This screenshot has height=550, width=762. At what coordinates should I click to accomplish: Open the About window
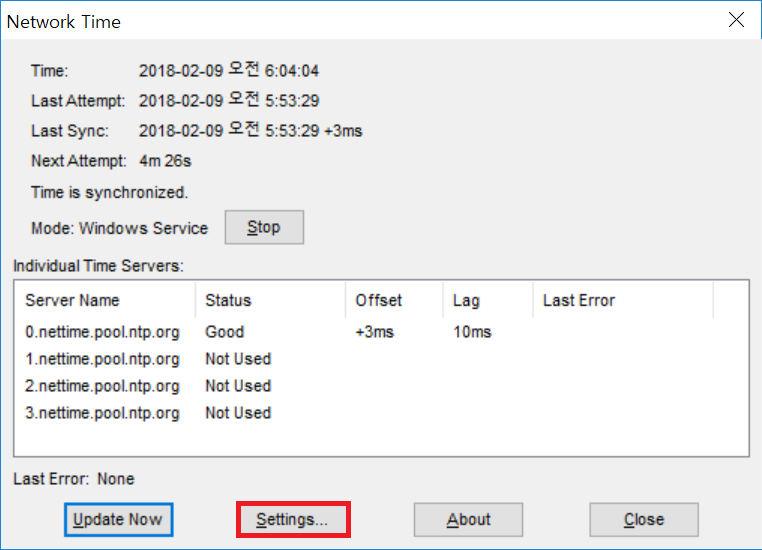468,519
